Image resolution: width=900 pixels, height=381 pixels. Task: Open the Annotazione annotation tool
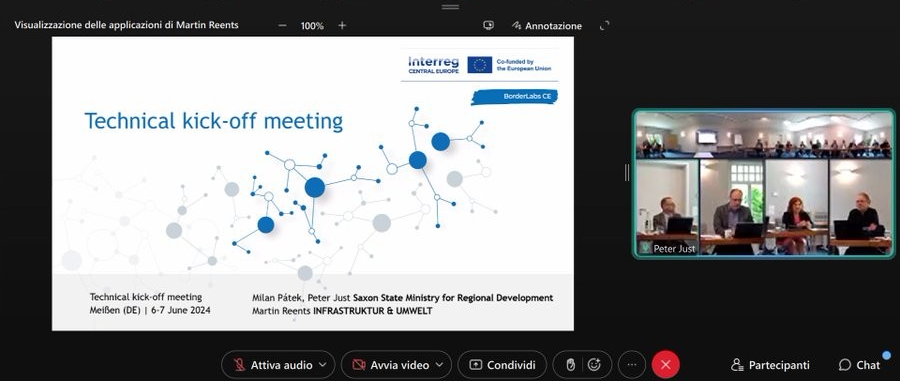pyautogui.click(x=547, y=26)
